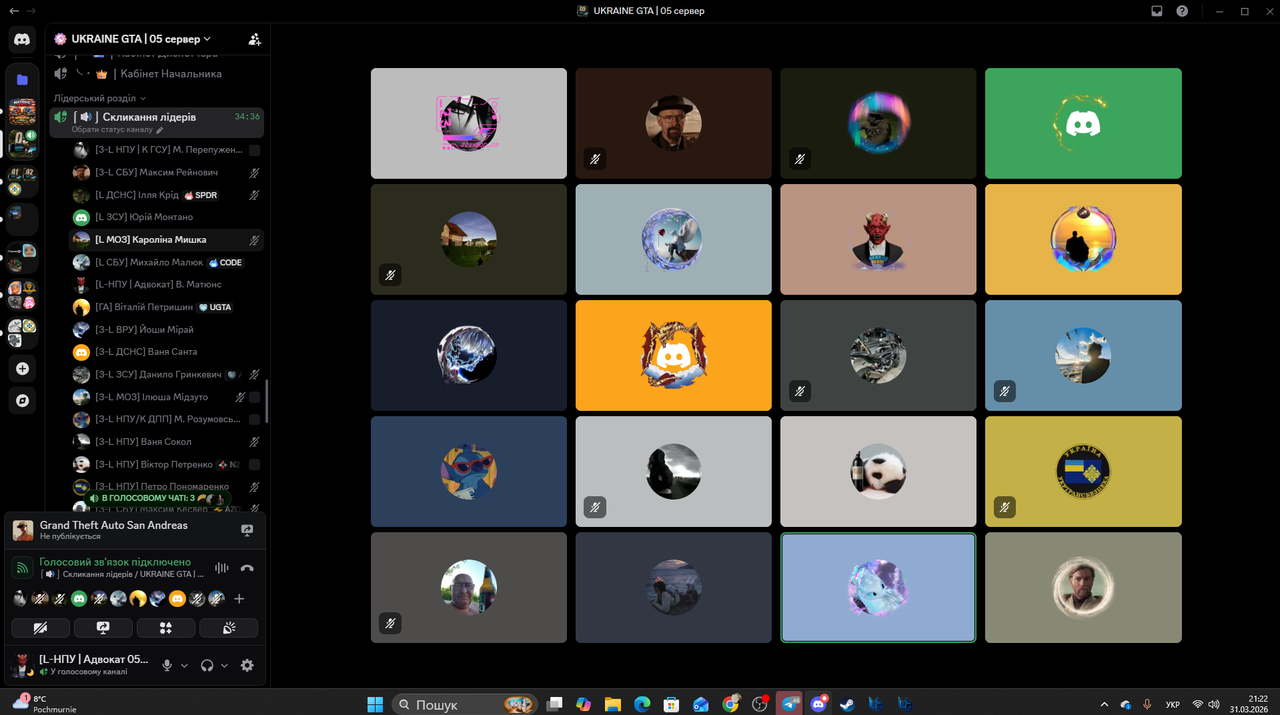The image size is (1280, 715).
Task: Click the taskbar Пошук search box
Action: pos(465,704)
